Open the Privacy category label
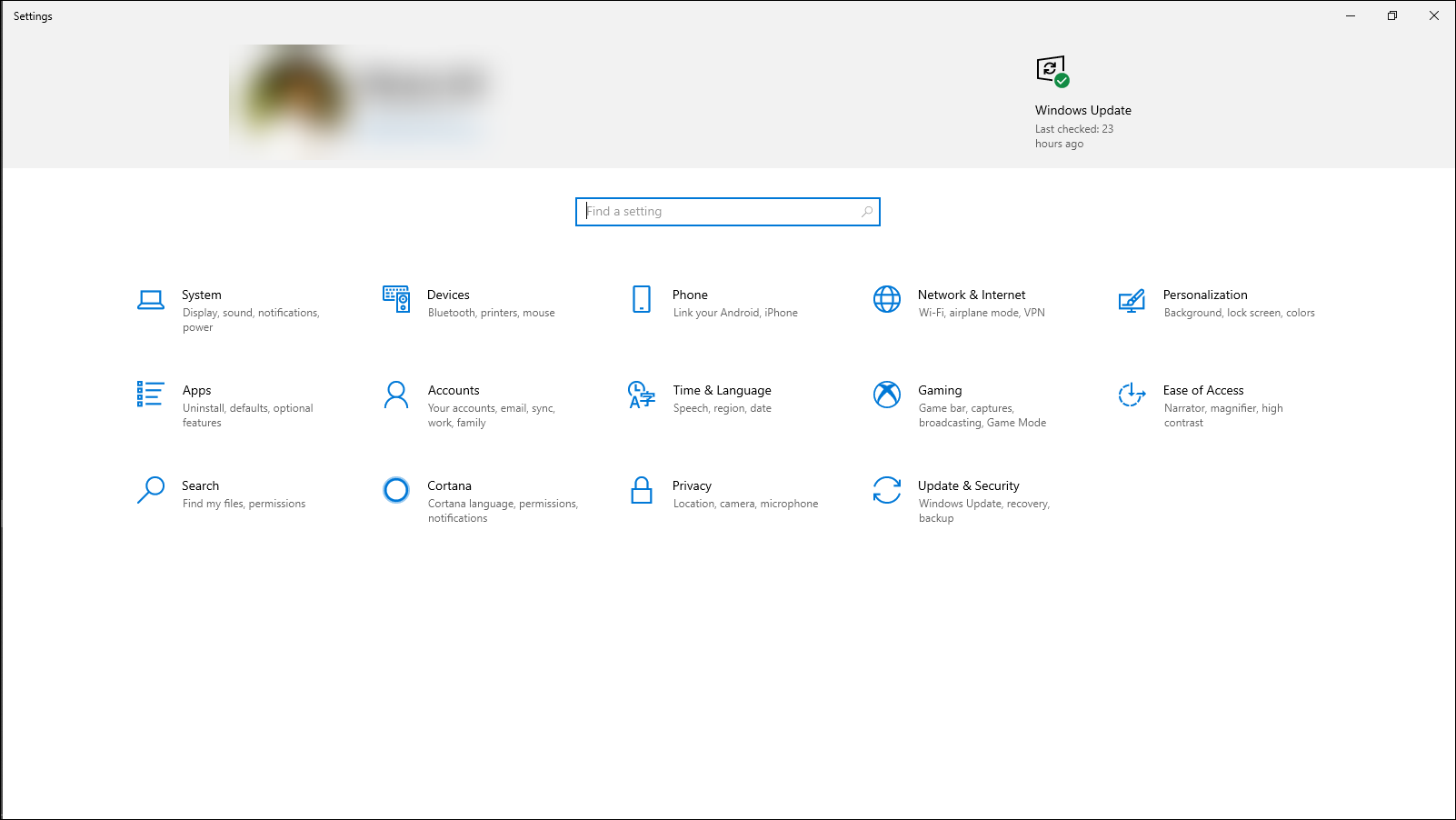Viewport: 1456px width, 820px height. point(692,485)
